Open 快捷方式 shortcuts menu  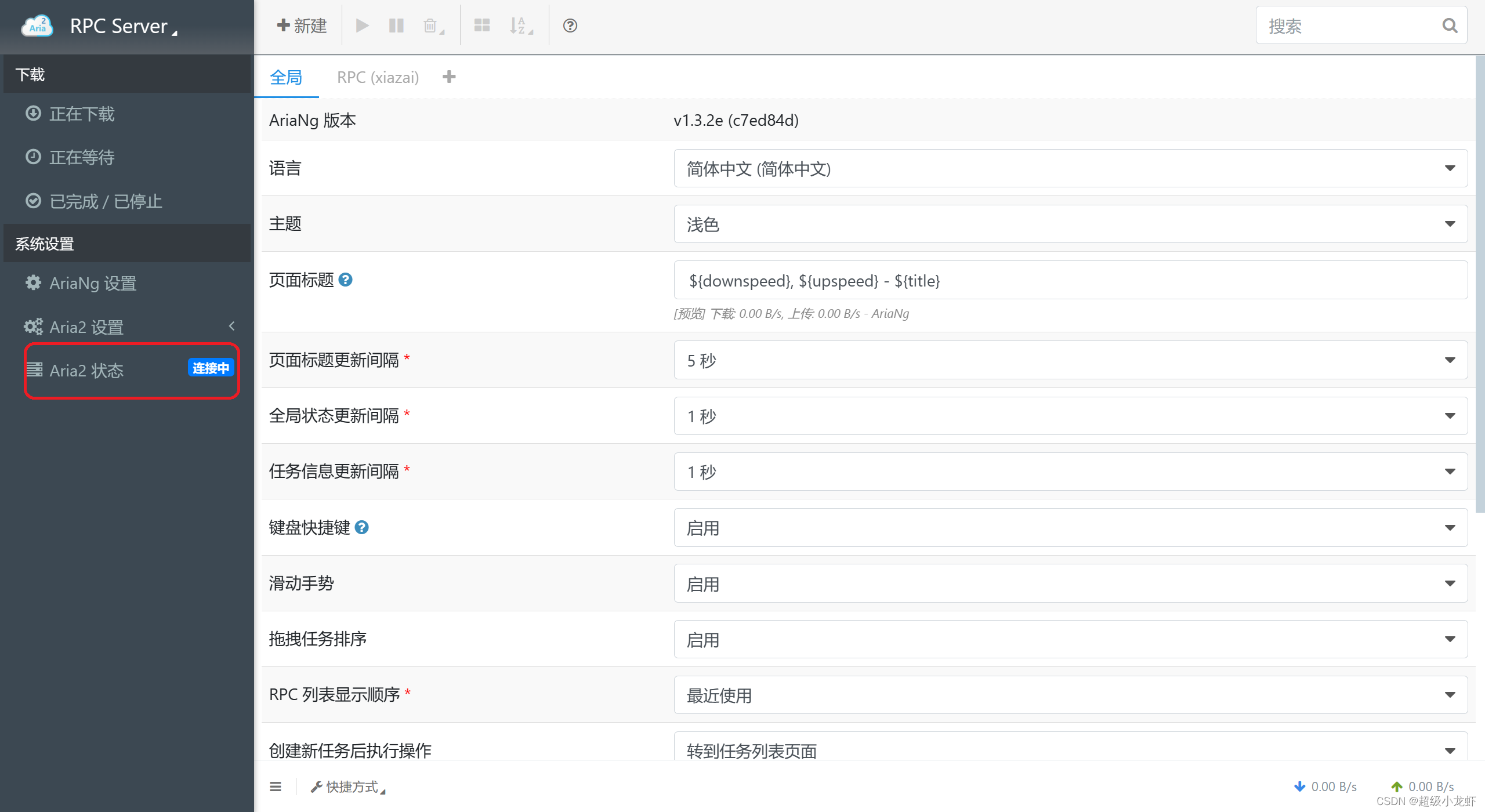[x=348, y=786]
